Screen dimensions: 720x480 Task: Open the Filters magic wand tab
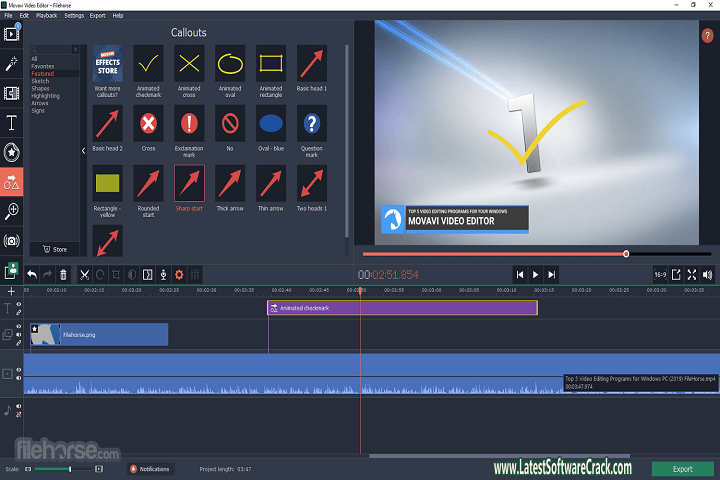pos(12,63)
